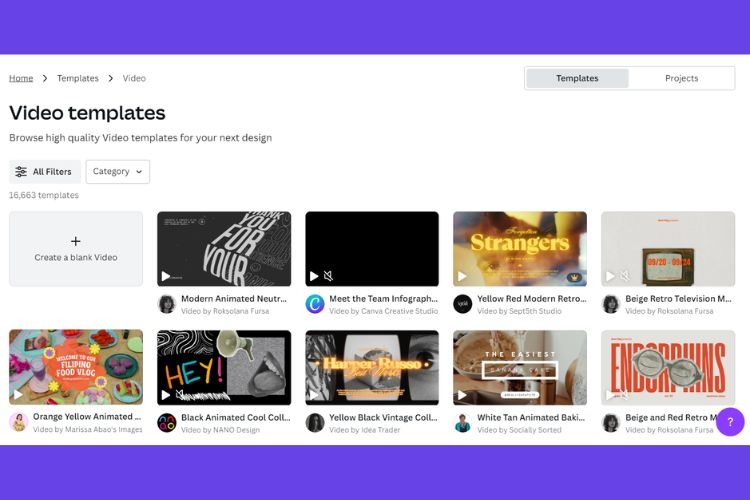Open the All Filters panel
Image resolution: width=750 pixels, height=500 pixels.
coord(45,172)
